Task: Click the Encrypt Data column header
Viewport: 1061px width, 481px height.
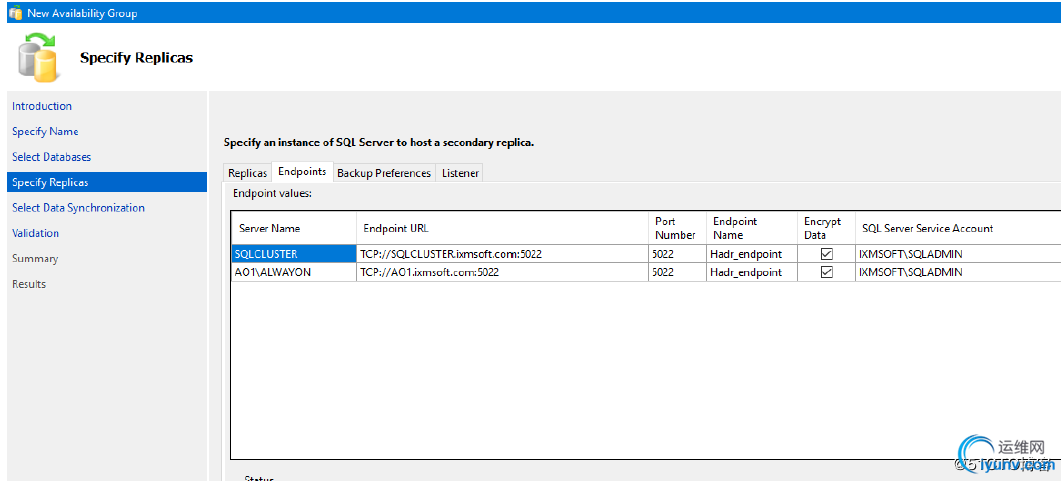Action: pyautogui.click(x=826, y=228)
